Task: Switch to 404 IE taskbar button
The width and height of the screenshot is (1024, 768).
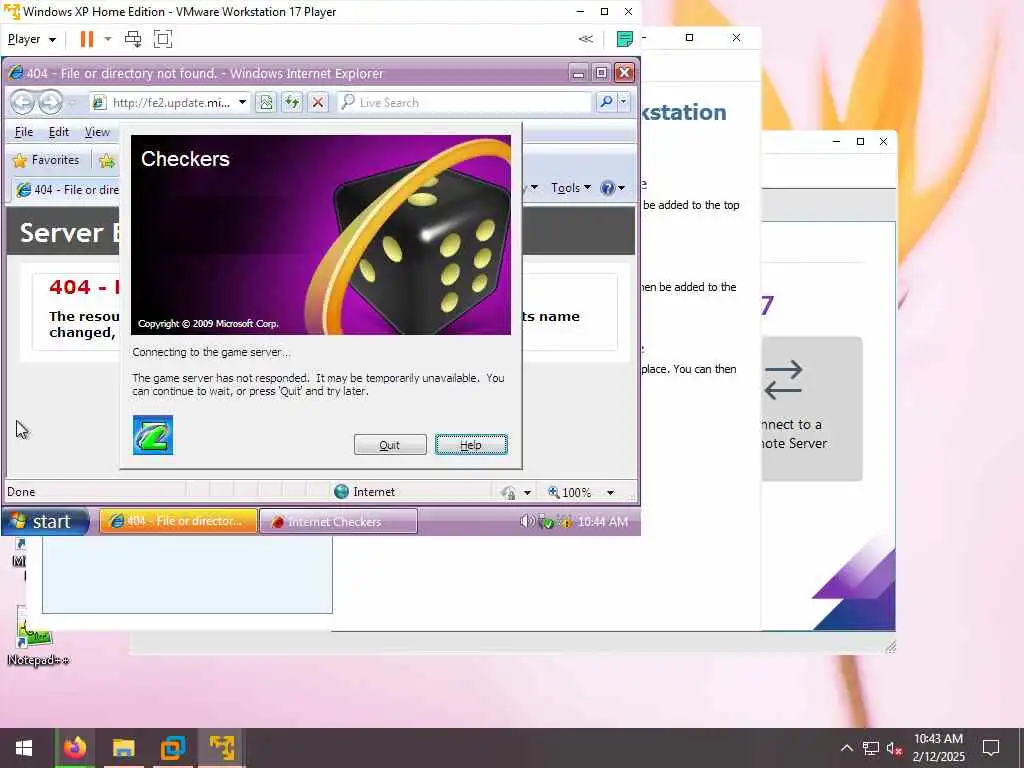Action: point(178,521)
